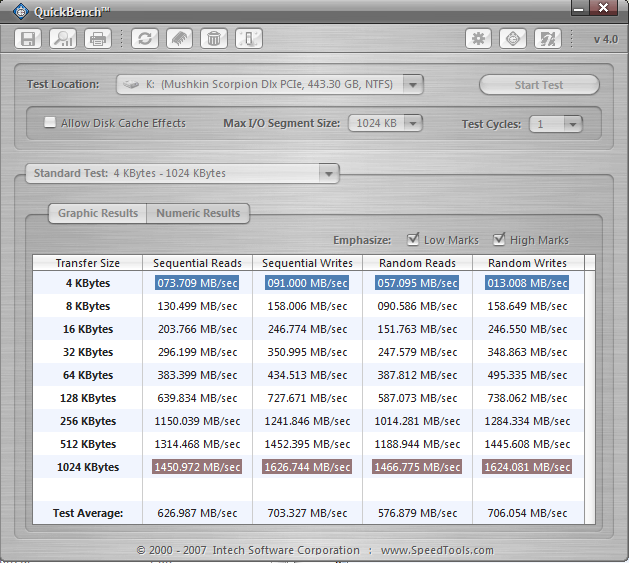Screen dimensions: 629x563
Task: Select the Graphic Results tab
Action: coord(98,213)
